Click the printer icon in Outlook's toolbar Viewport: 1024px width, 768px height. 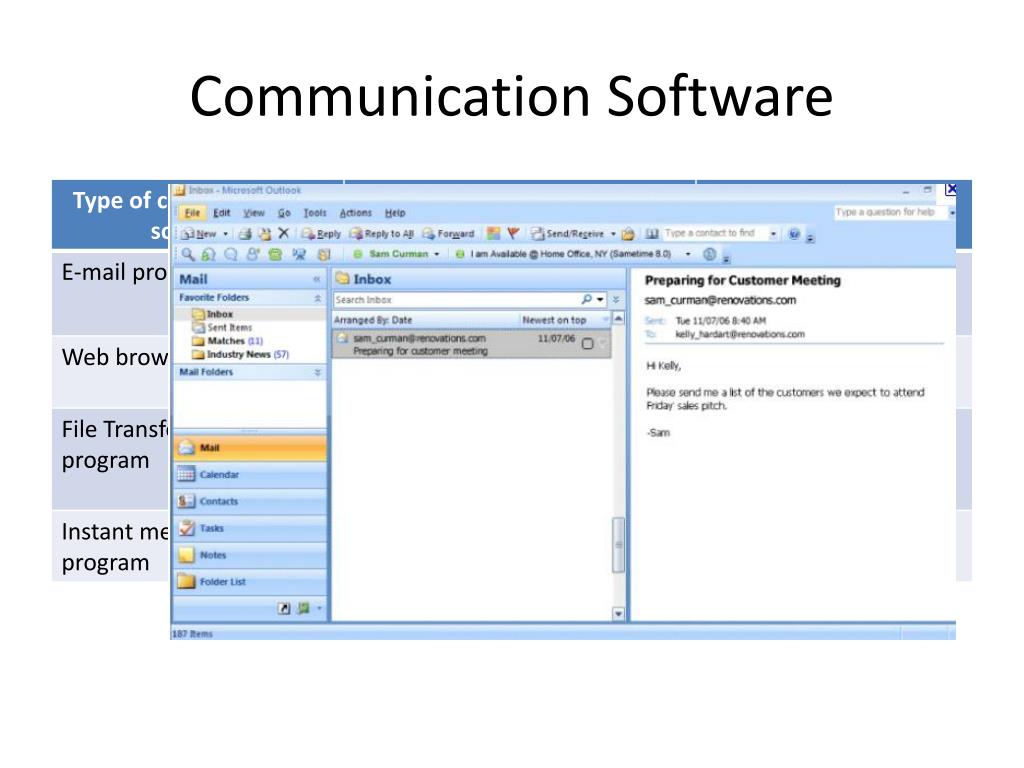(245, 234)
